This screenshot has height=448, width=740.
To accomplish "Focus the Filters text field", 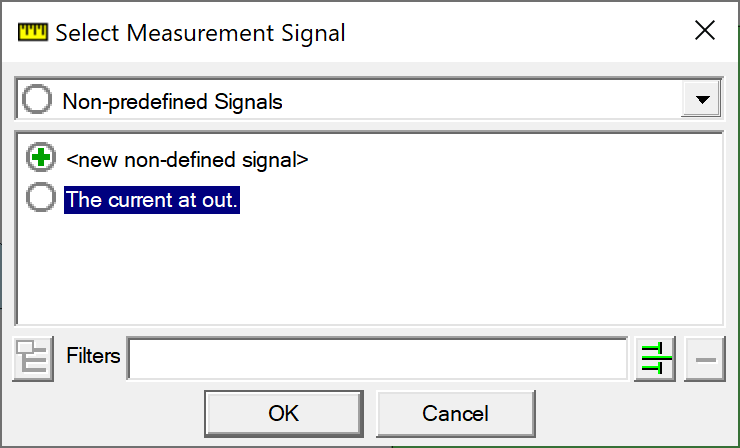I will tap(376, 359).
